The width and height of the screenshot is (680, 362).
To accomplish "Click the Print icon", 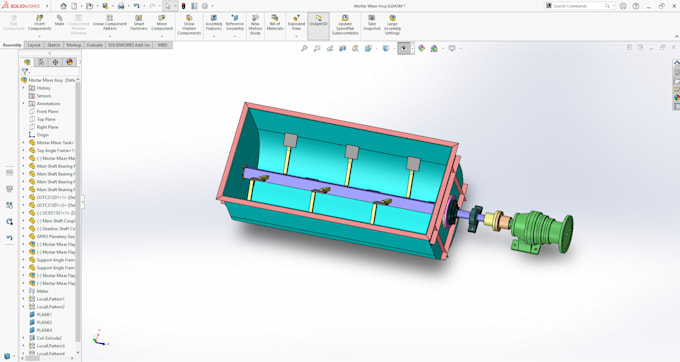I will [x=121, y=6].
